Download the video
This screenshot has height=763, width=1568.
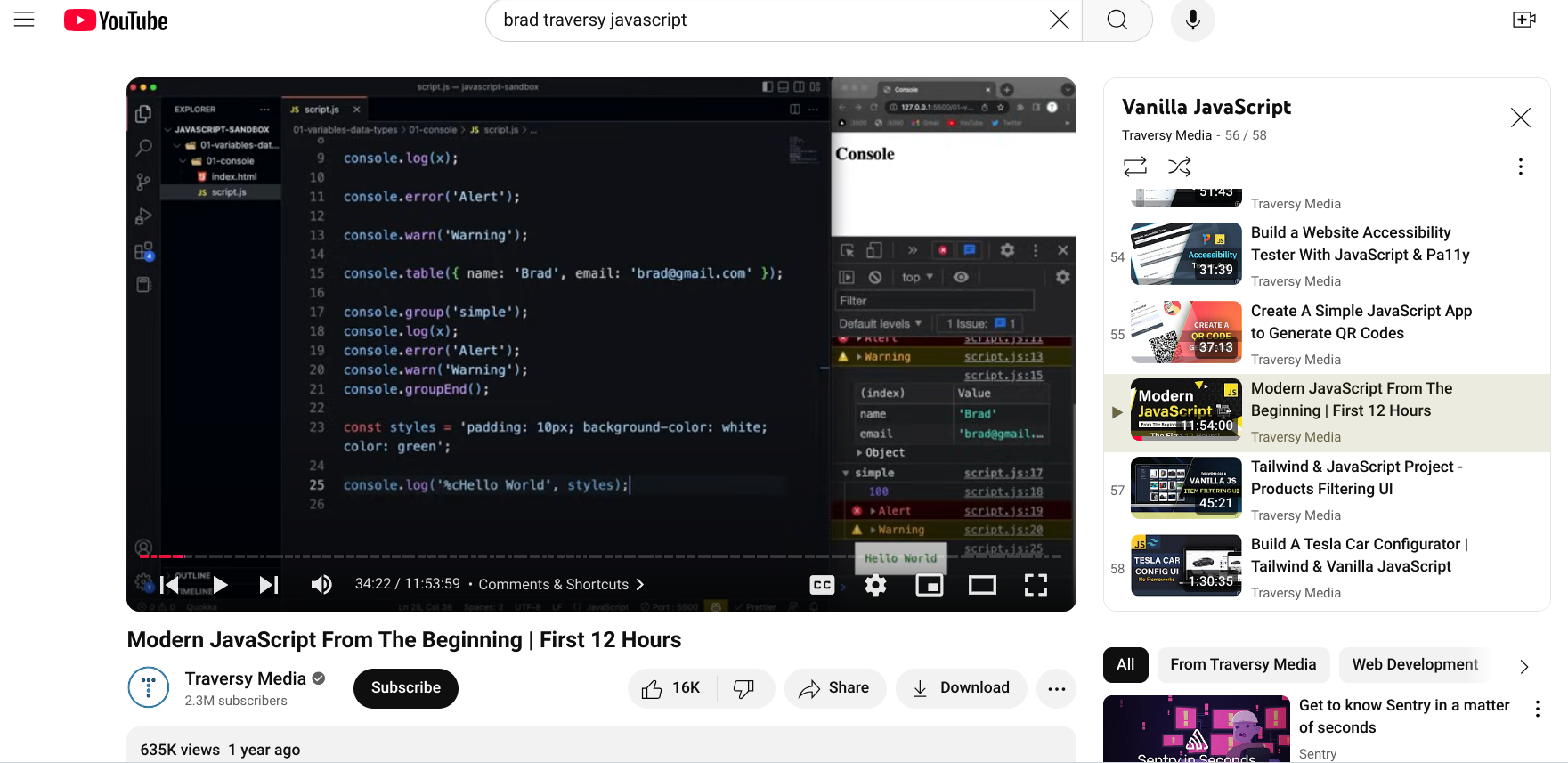tap(961, 688)
